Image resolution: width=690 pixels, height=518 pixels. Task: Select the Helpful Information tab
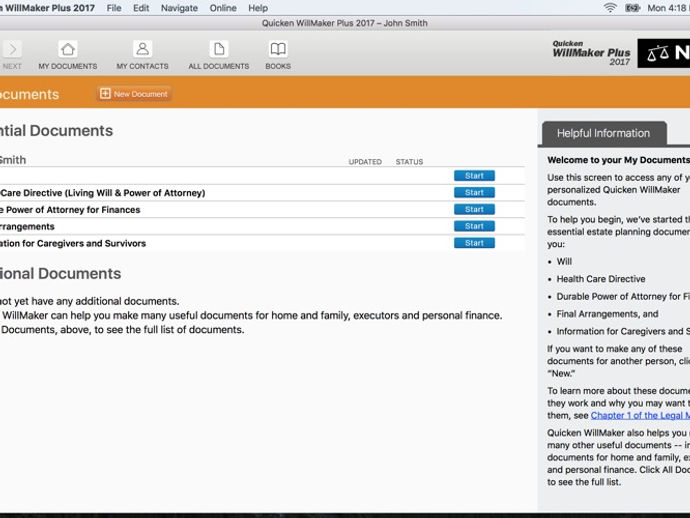click(604, 133)
